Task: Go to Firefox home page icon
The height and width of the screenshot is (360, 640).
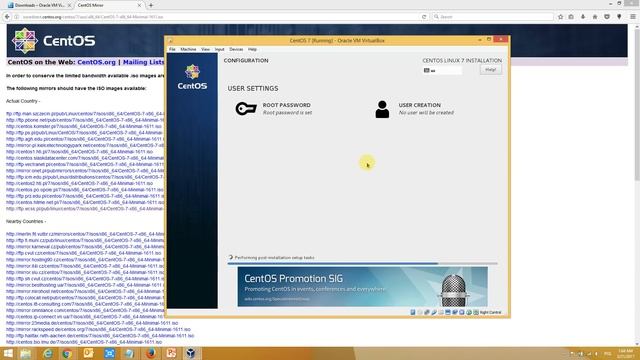Action: coord(595,17)
